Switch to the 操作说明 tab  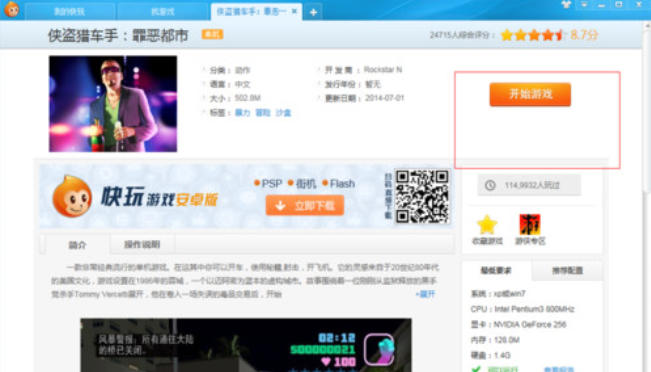142,245
